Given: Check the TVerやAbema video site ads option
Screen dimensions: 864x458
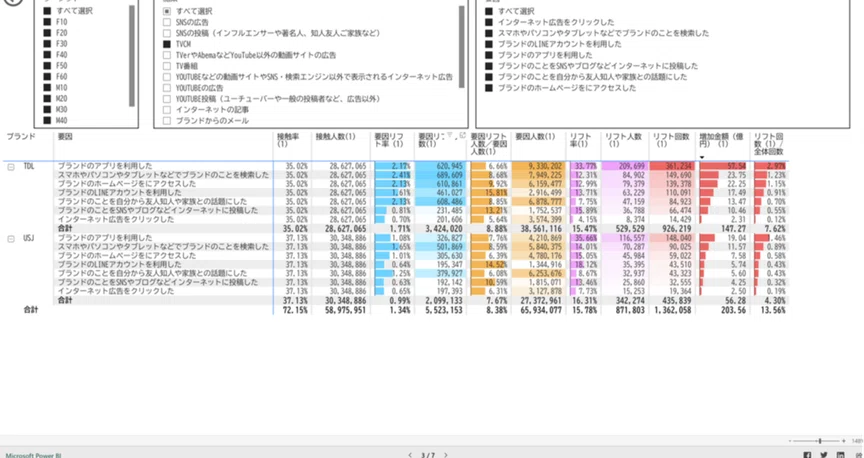Looking at the screenshot, I should click(167, 55).
